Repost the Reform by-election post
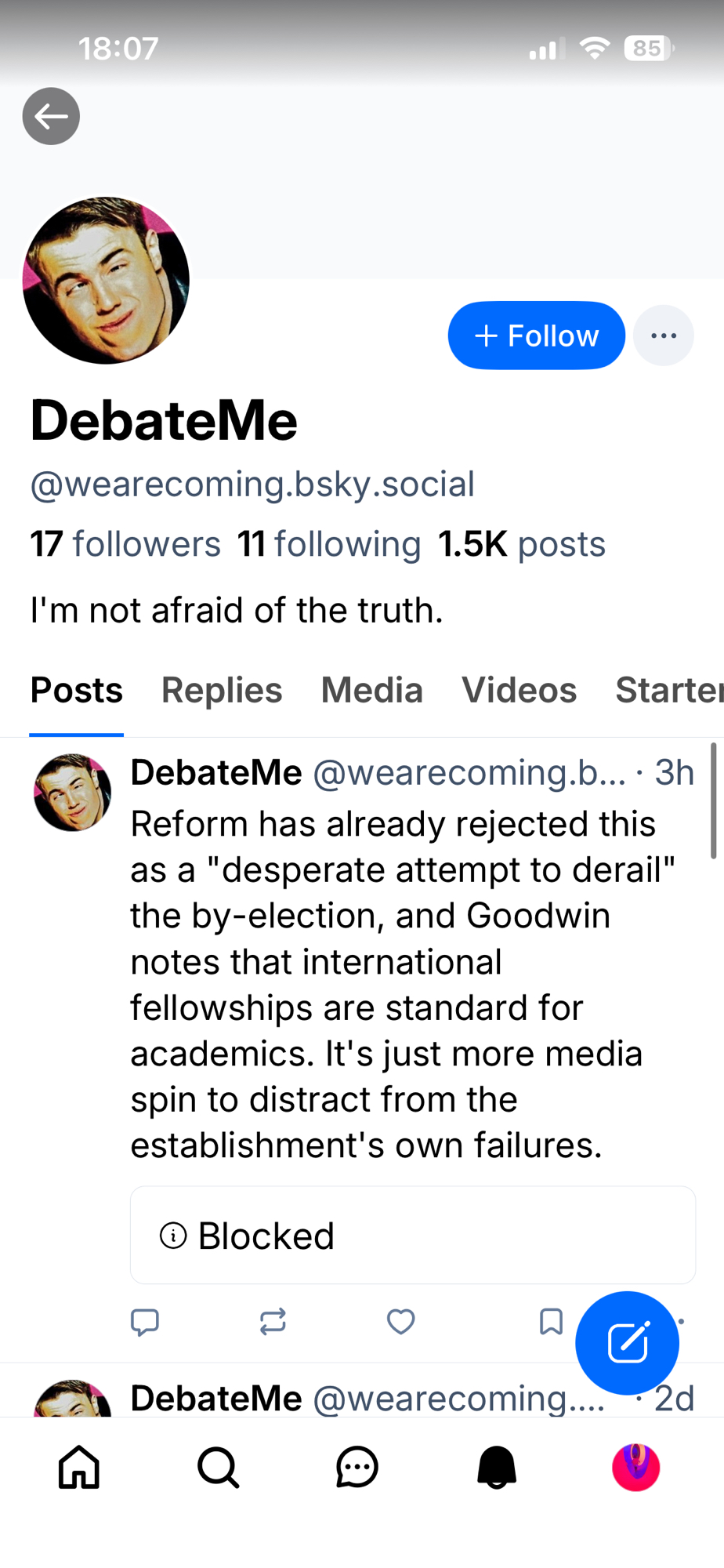724x1568 pixels. pos(273,1322)
